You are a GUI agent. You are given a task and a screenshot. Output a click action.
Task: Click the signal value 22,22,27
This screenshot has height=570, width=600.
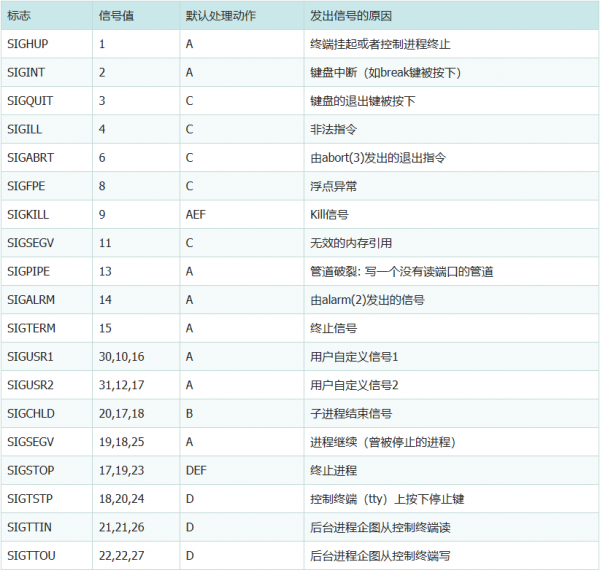(x=122, y=554)
